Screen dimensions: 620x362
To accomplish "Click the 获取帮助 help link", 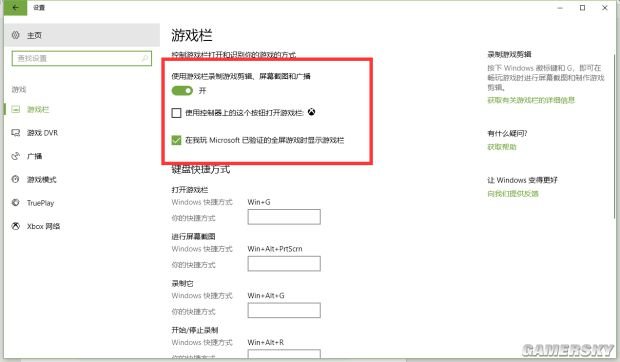I will coord(502,147).
